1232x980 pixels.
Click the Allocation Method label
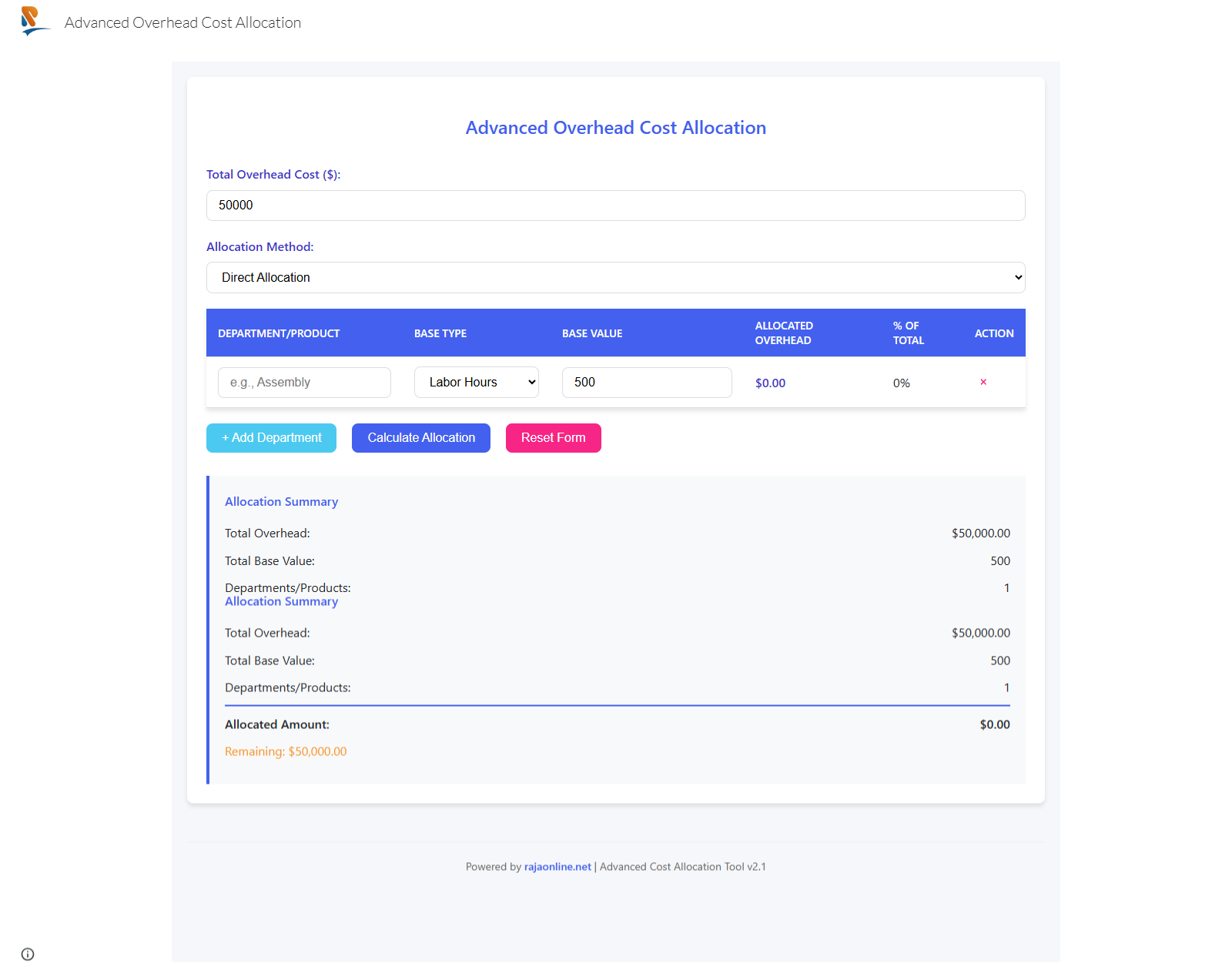(260, 247)
